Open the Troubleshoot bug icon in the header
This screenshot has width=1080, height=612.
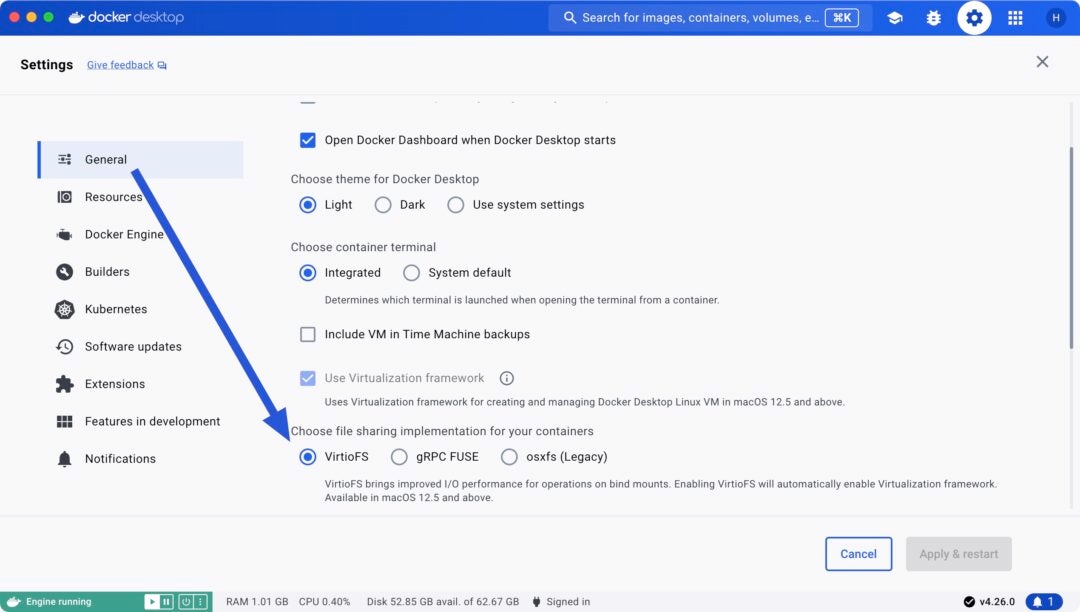click(933, 17)
